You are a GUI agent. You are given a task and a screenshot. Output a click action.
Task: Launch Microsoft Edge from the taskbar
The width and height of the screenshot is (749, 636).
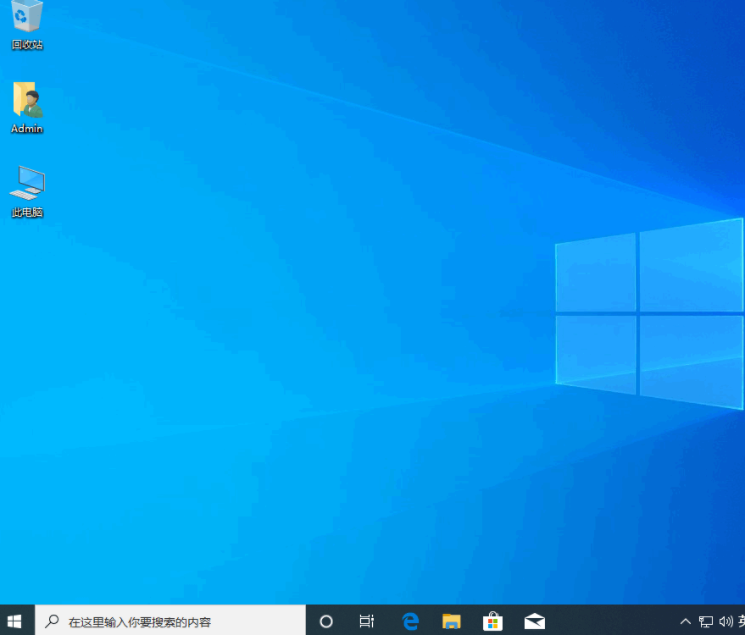(410, 621)
